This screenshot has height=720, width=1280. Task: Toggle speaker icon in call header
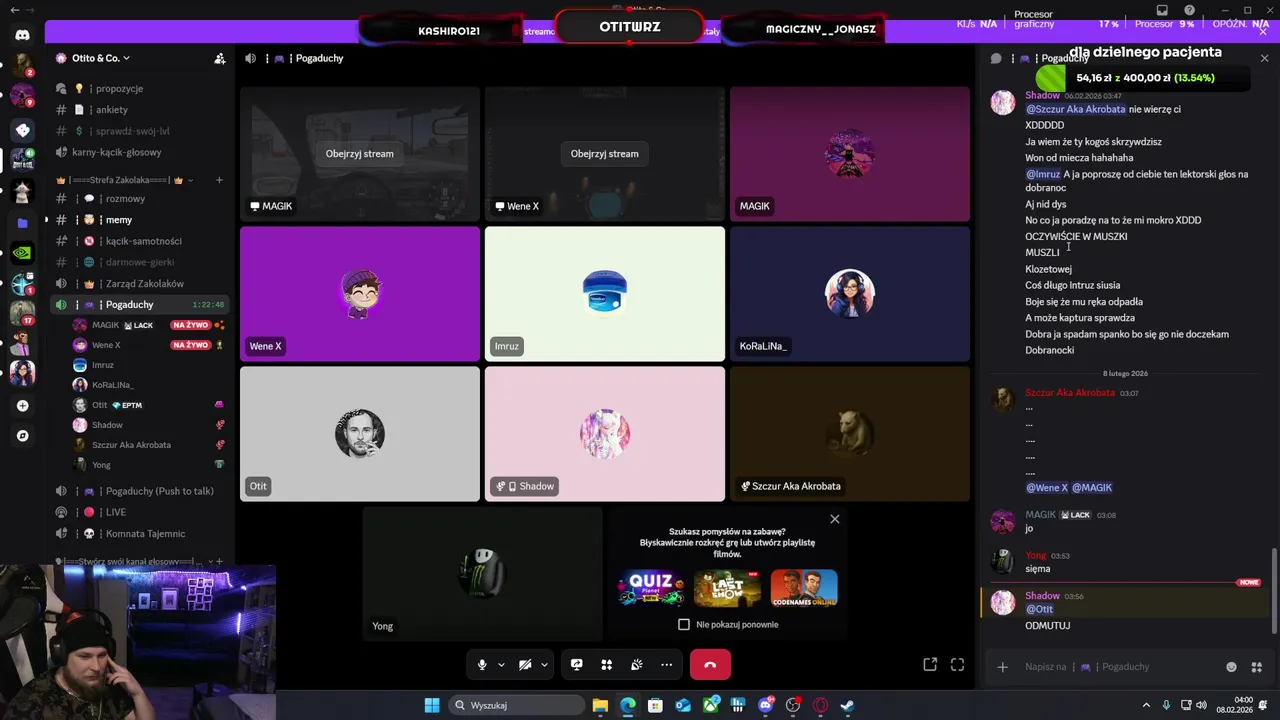click(x=250, y=58)
